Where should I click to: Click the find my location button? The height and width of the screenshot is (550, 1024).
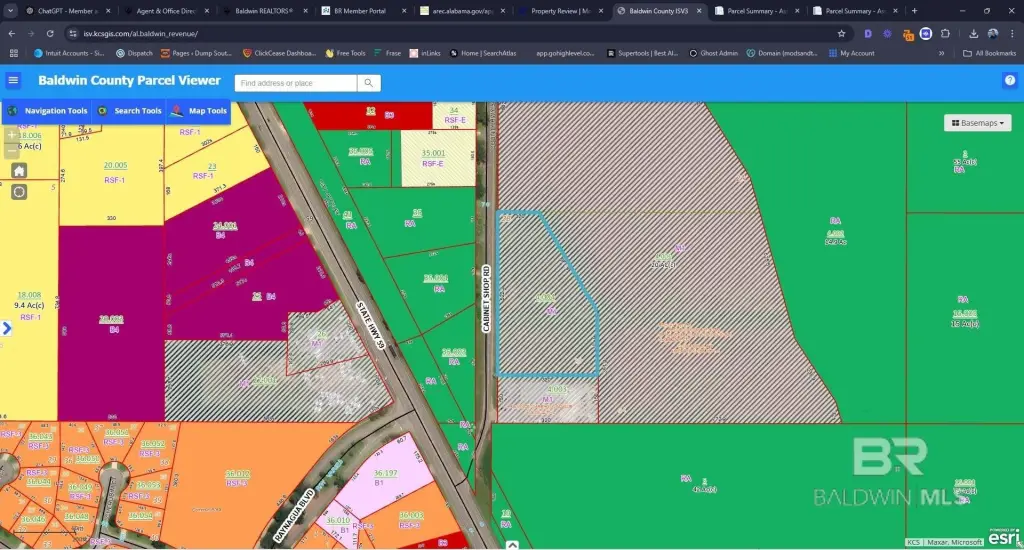click(x=19, y=192)
